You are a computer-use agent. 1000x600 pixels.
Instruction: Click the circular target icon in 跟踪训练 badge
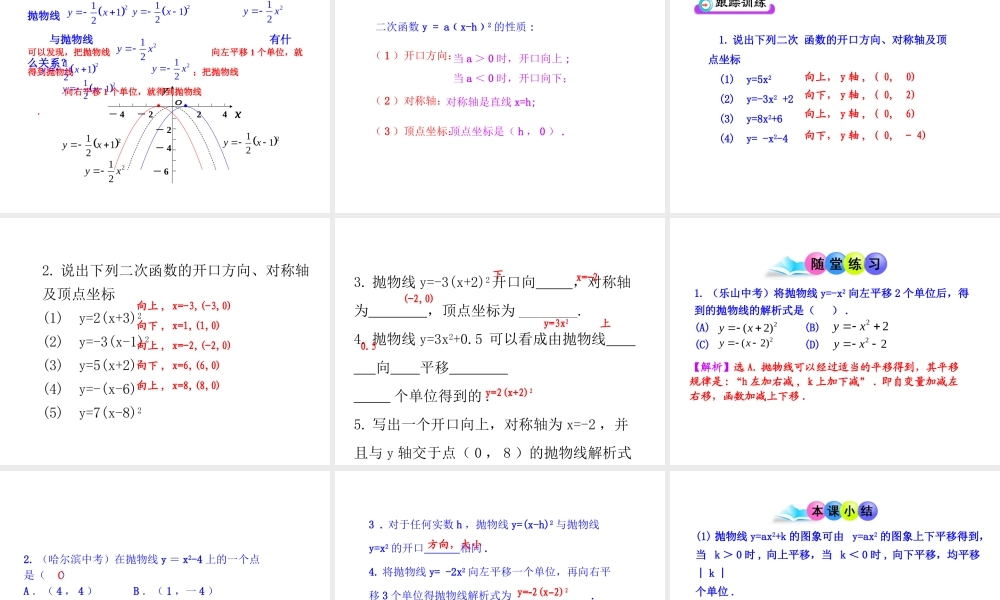[x=704, y=6]
